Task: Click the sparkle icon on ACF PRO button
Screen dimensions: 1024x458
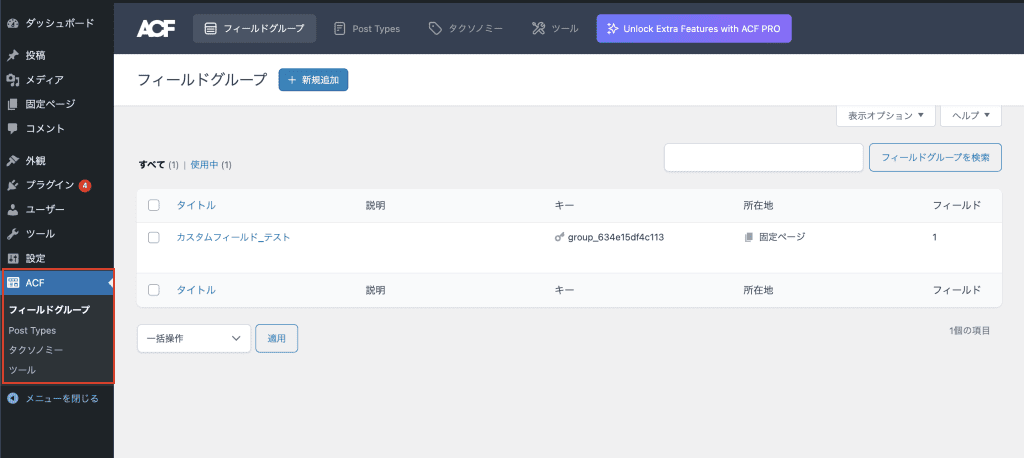Action: (x=612, y=29)
